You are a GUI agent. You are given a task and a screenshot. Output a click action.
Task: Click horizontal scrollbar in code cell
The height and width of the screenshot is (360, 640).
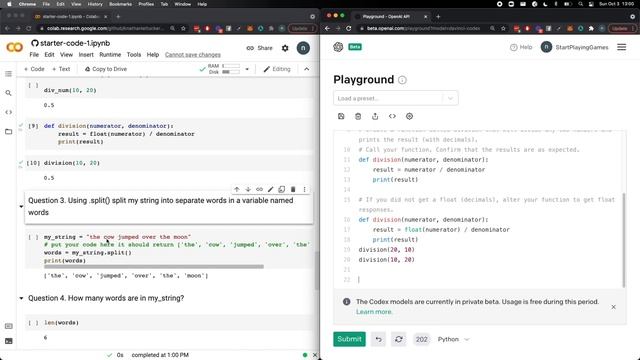(x=154, y=267)
